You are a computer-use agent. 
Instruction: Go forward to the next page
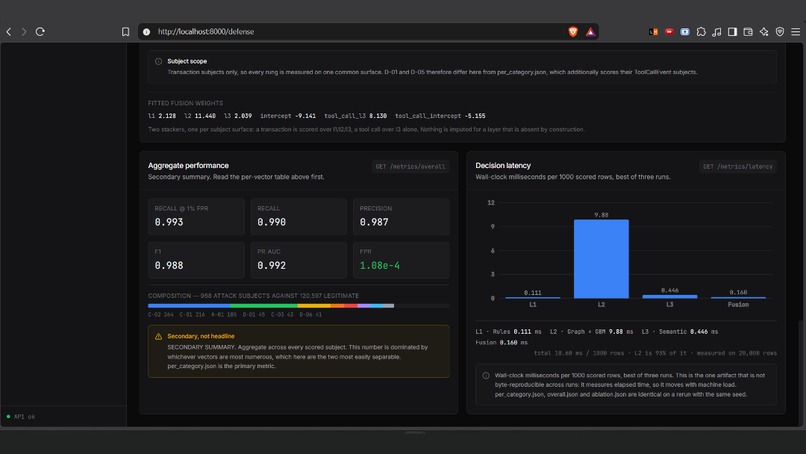pos(24,32)
